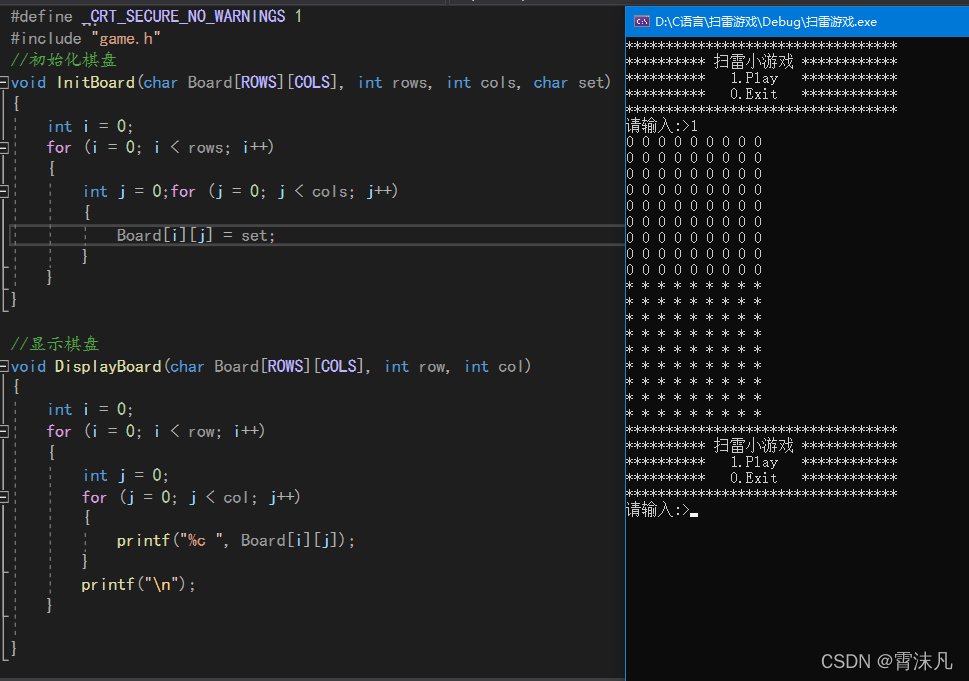The width and height of the screenshot is (969, 681).
Task: Click the //初始化棋盘 comment
Action: coord(64,60)
